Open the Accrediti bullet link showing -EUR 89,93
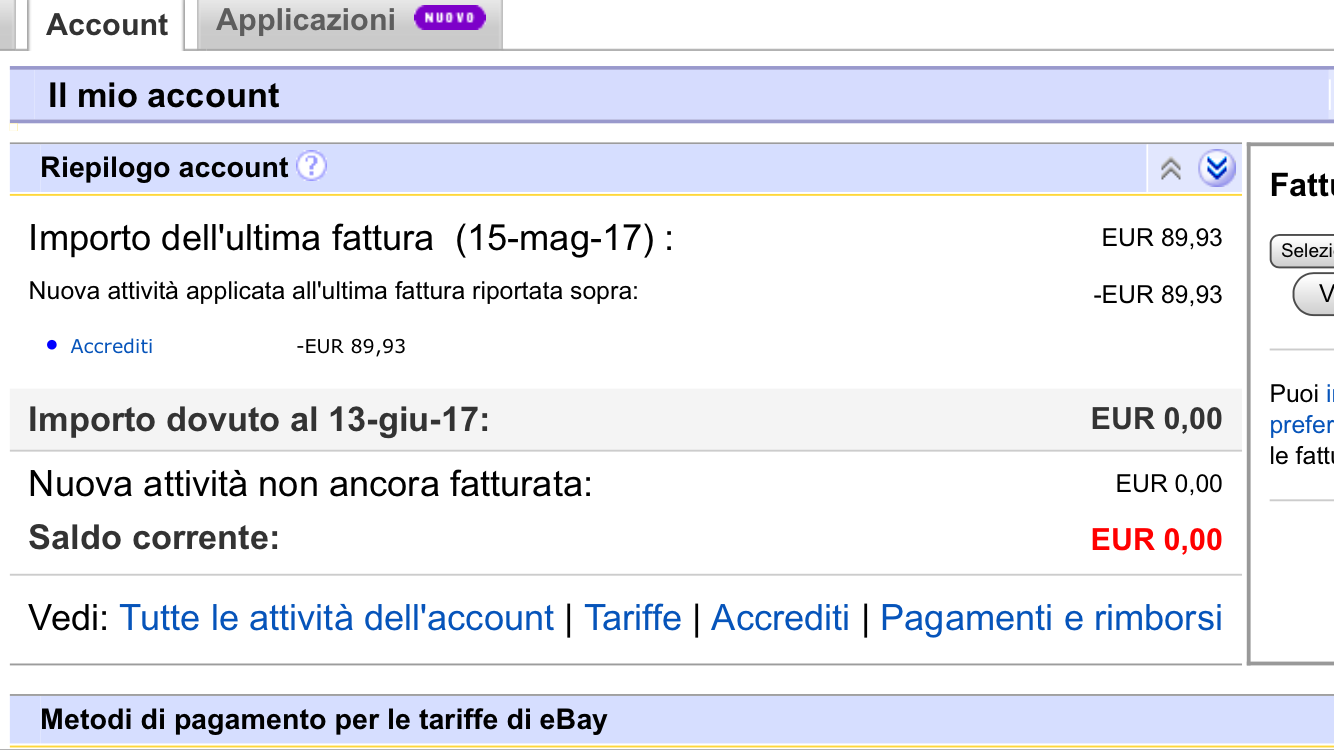1334x750 pixels. (x=112, y=346)
